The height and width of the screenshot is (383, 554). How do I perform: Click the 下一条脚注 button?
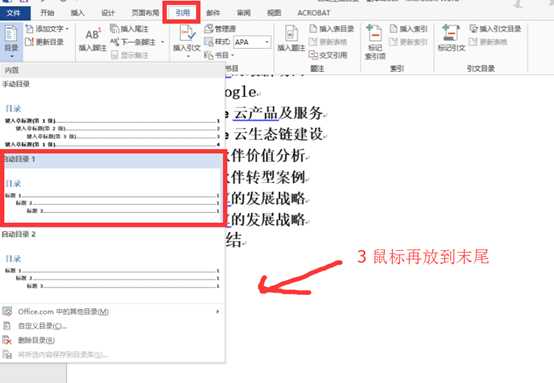[x=134, y=42]
